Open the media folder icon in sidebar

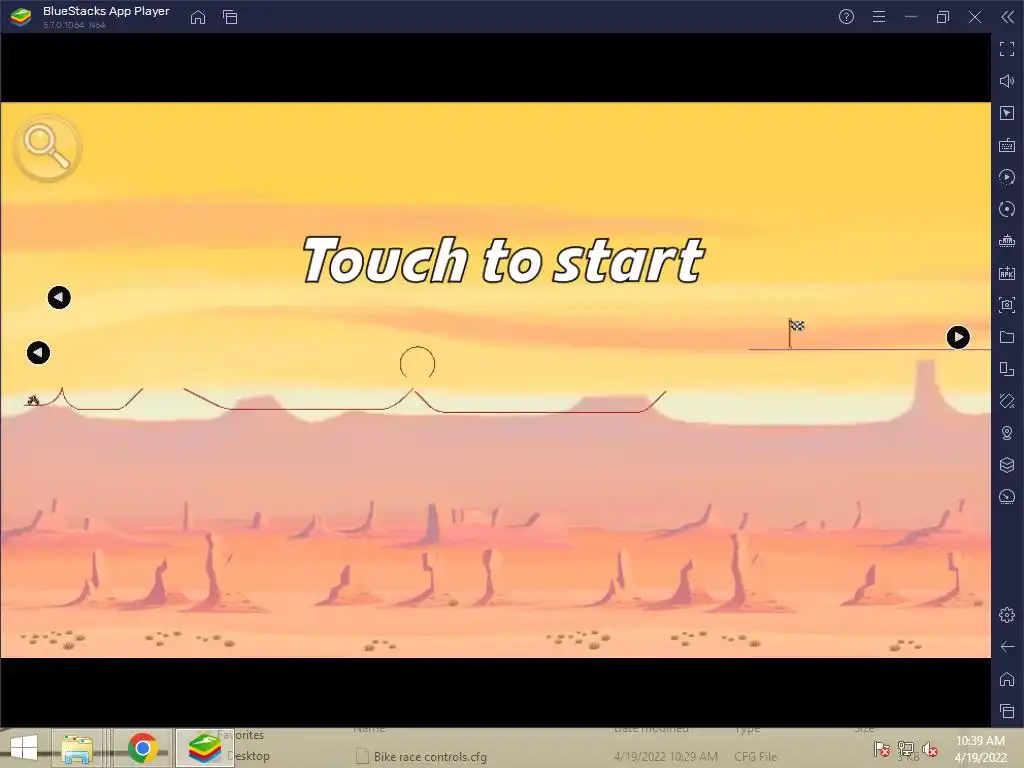1007,337
